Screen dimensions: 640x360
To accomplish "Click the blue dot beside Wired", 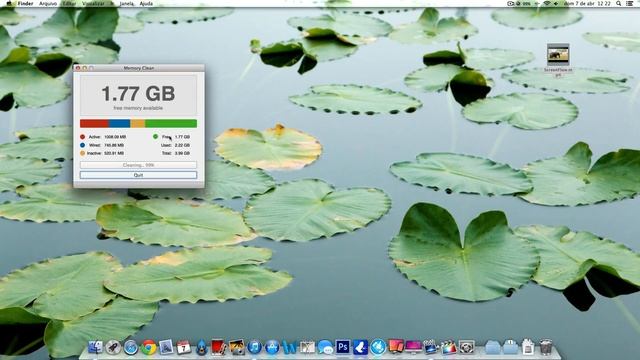I will click(x=82, y=145).
